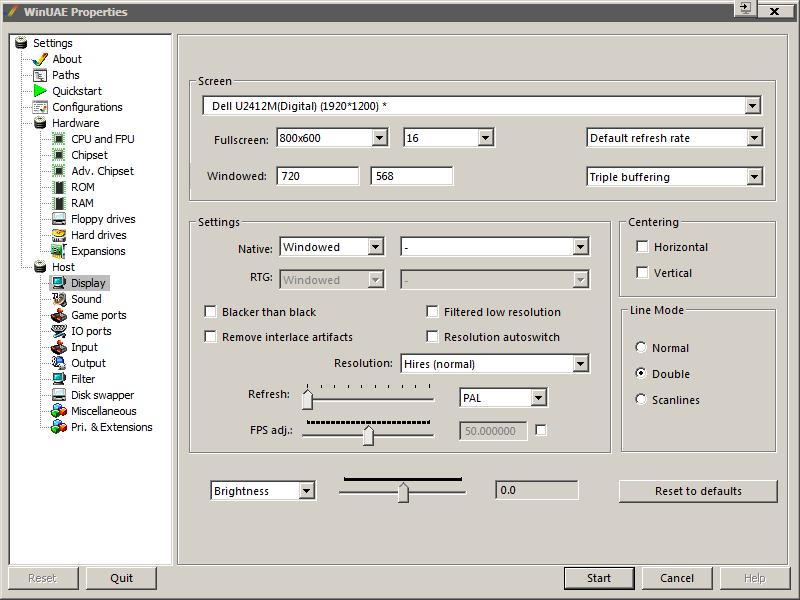Click the Filter monitor icon
Image resolution: width=800 pixels, height=600 pixels.
[59, 379]
